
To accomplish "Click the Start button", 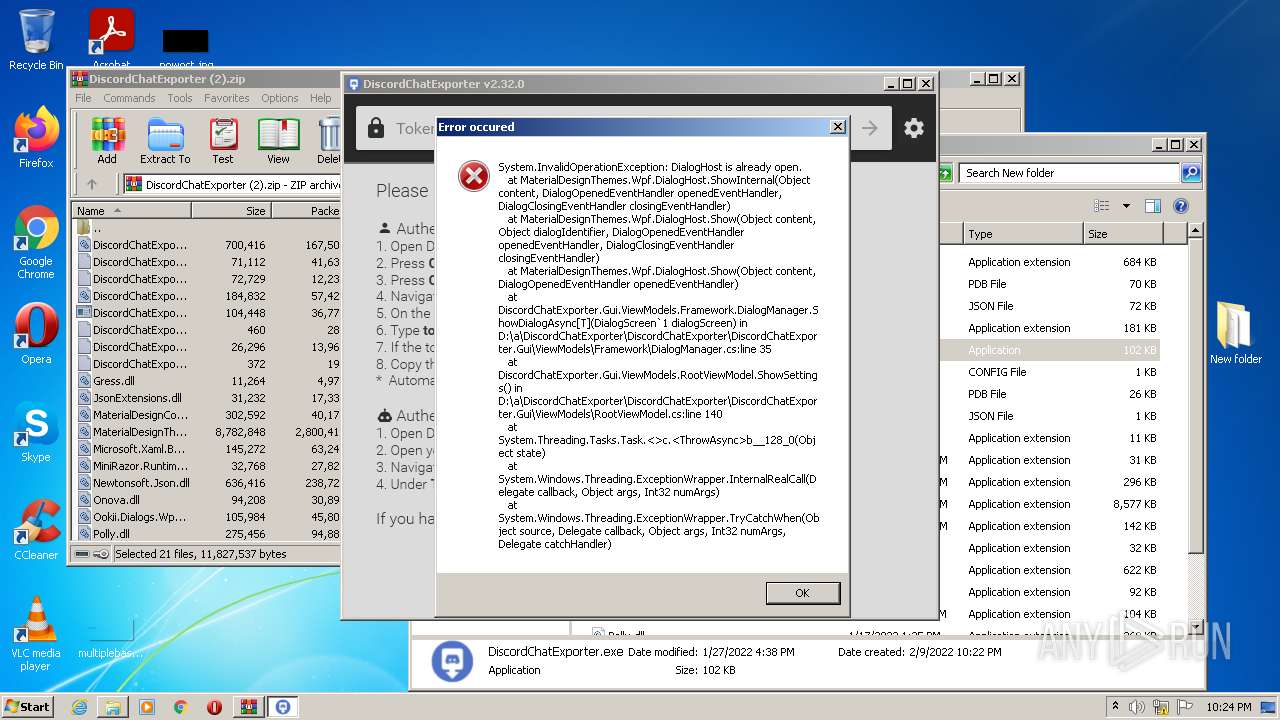I will (x=28, y=706).
